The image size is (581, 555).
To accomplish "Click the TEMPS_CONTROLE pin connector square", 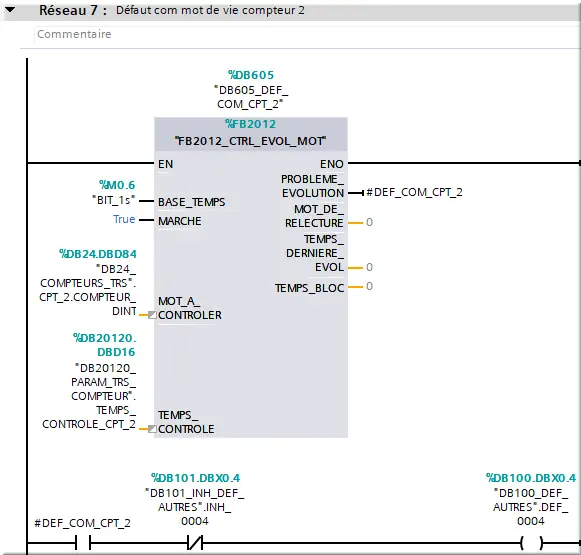I will pos(152,429).
